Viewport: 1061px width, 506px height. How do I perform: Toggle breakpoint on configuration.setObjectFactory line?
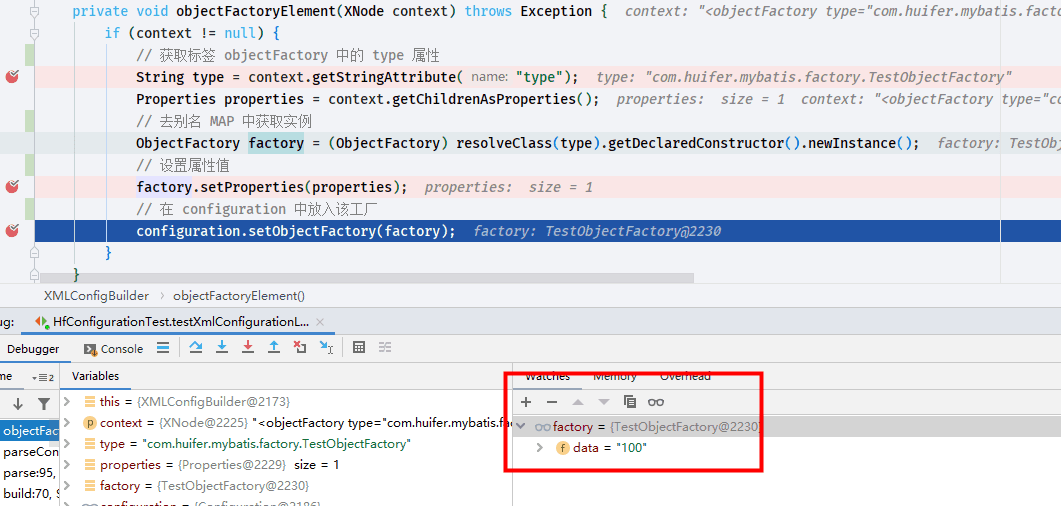pyautogui.click(x=12, y=231)
